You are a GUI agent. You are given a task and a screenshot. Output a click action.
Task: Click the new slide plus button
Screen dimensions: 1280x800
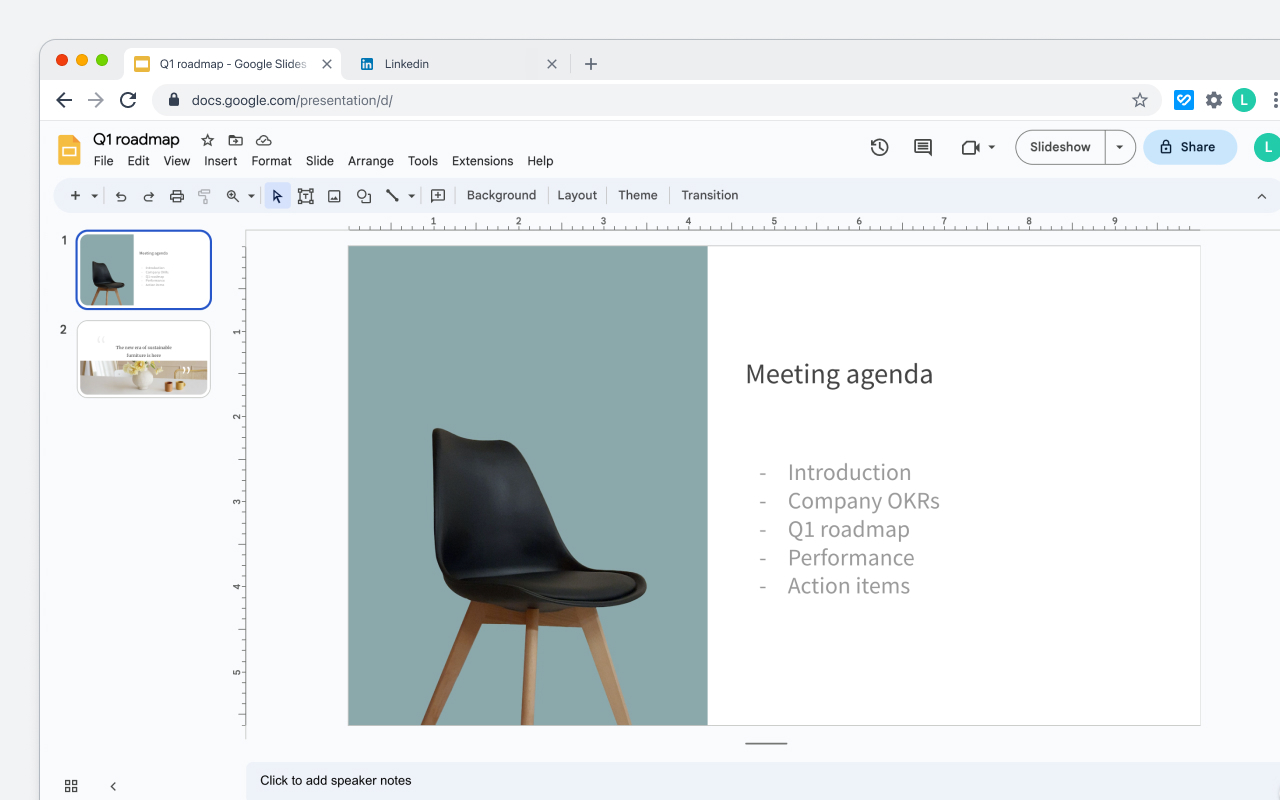[75, 196]
